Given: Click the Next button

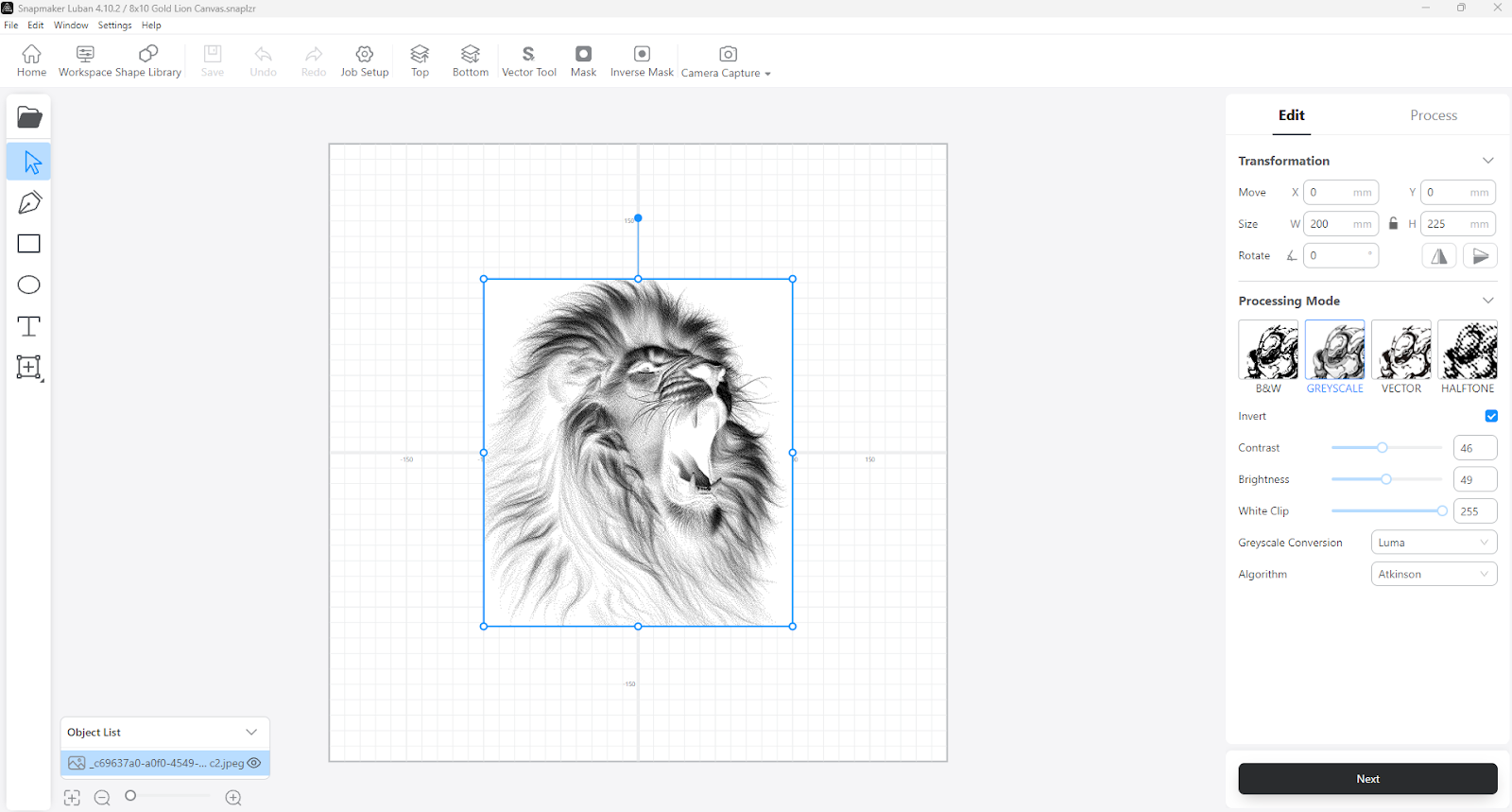Looking at the screenshot, I should (1367, 779).
